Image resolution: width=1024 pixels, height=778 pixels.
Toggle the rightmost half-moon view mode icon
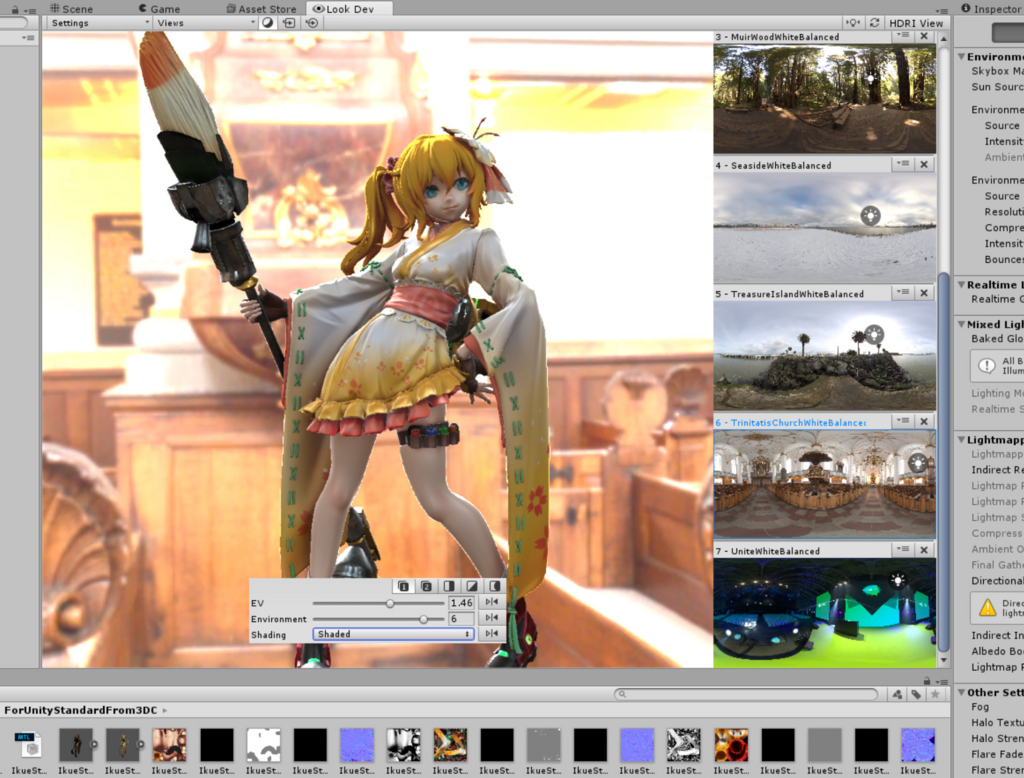pos(495,586)
